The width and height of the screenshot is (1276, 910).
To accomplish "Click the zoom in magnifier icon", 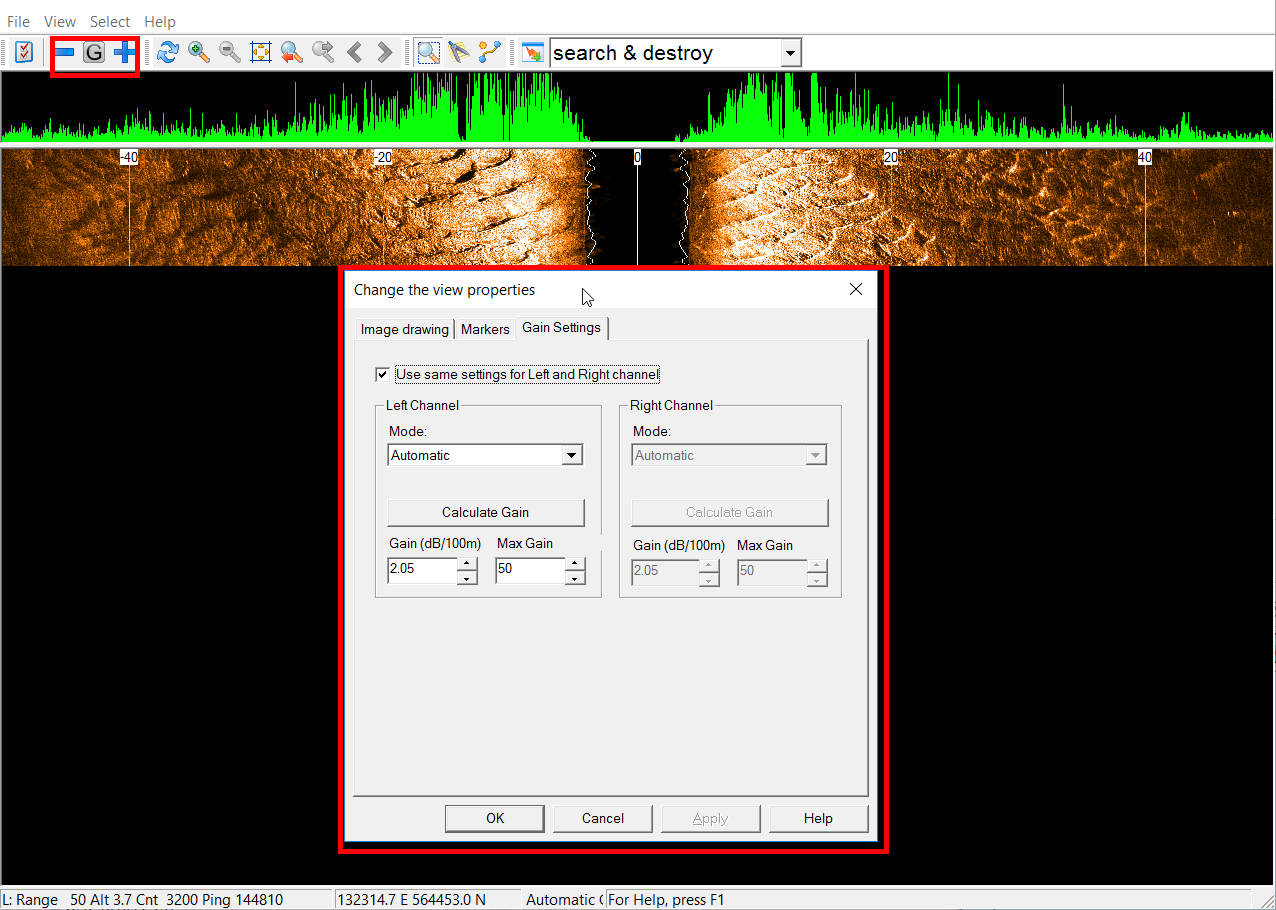I will (x=199, y=53).
